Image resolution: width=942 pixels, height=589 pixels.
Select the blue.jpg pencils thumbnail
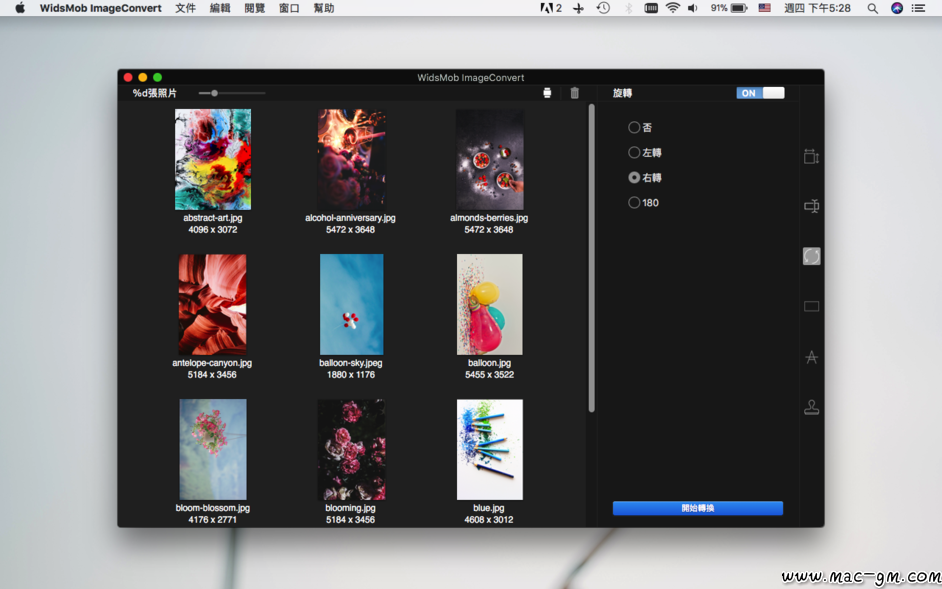pyautogui.click(x=490, y=450)
